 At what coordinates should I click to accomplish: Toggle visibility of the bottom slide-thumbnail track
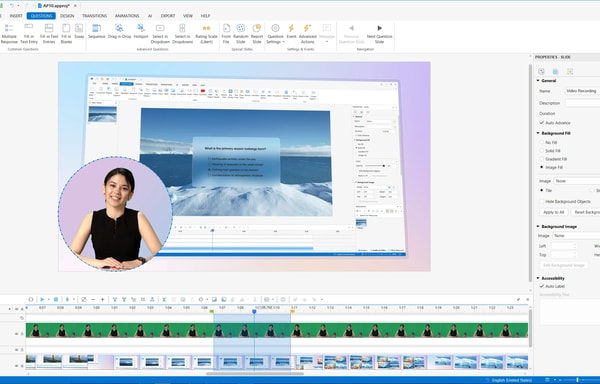(16, 366)
